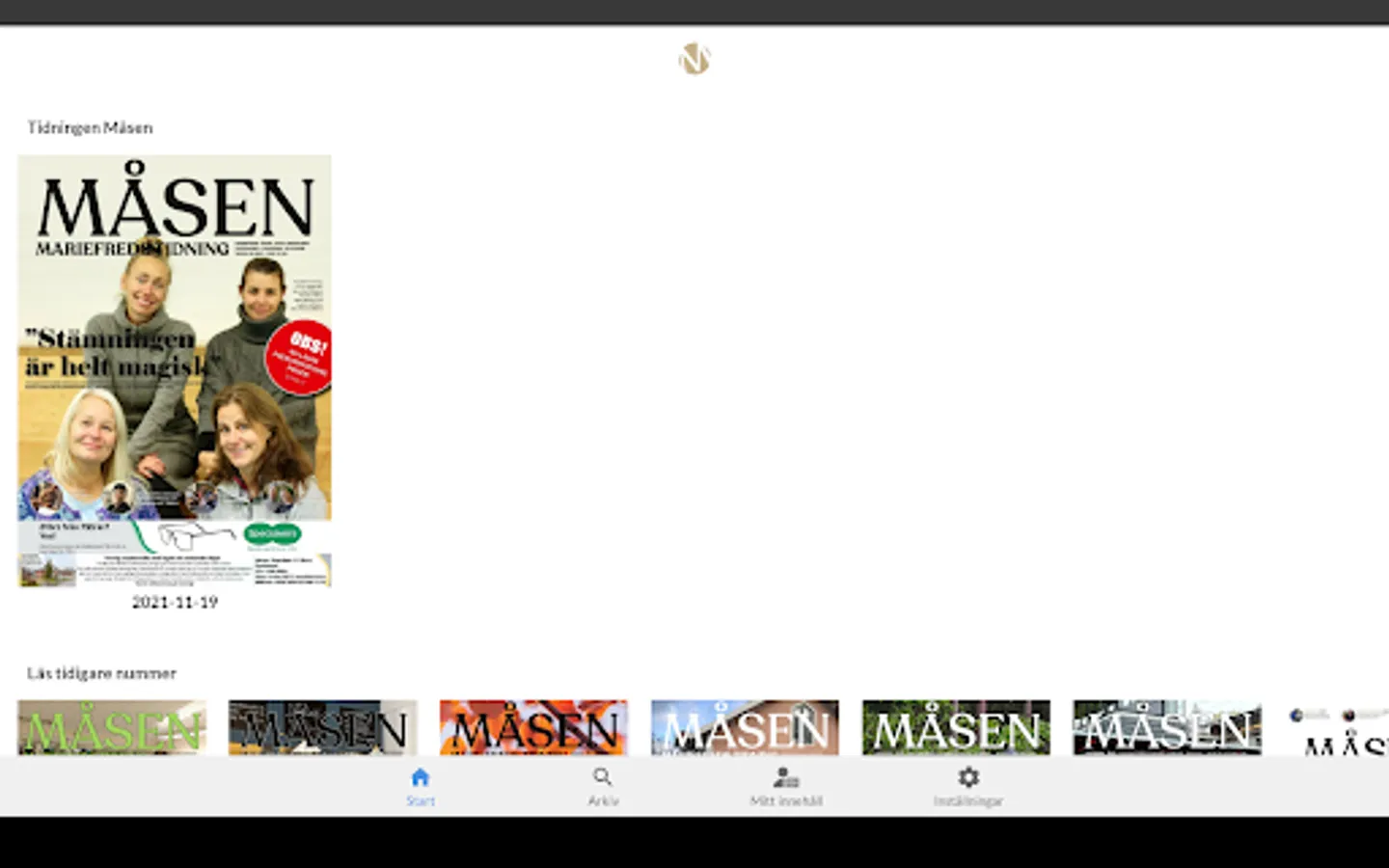The width and height of the screenshot is (1389, 868).
Task: Tap the Start home icon
Action: (x=420, y=777)
